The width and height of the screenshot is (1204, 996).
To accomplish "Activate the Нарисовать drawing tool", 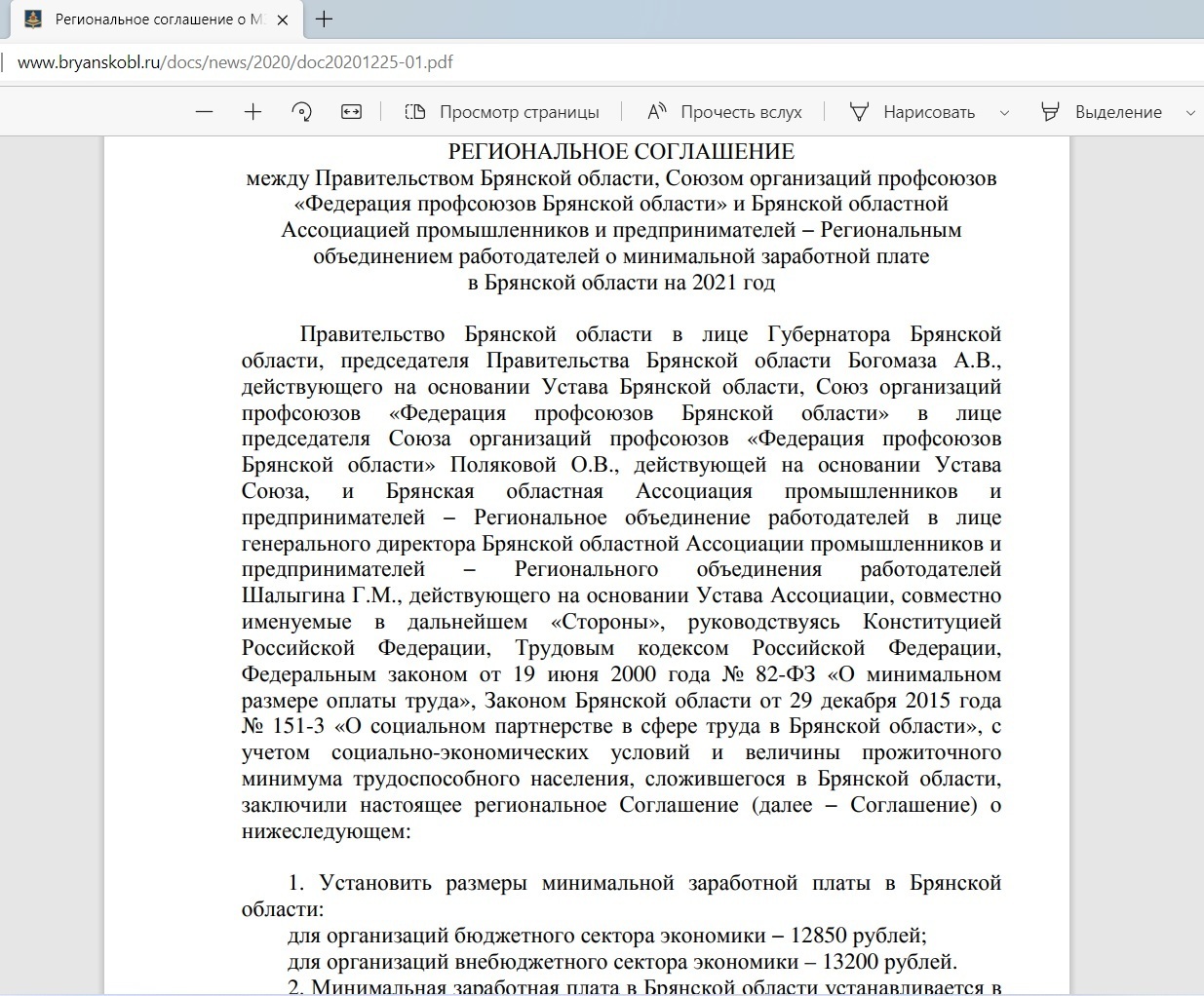I will [913, 112].
